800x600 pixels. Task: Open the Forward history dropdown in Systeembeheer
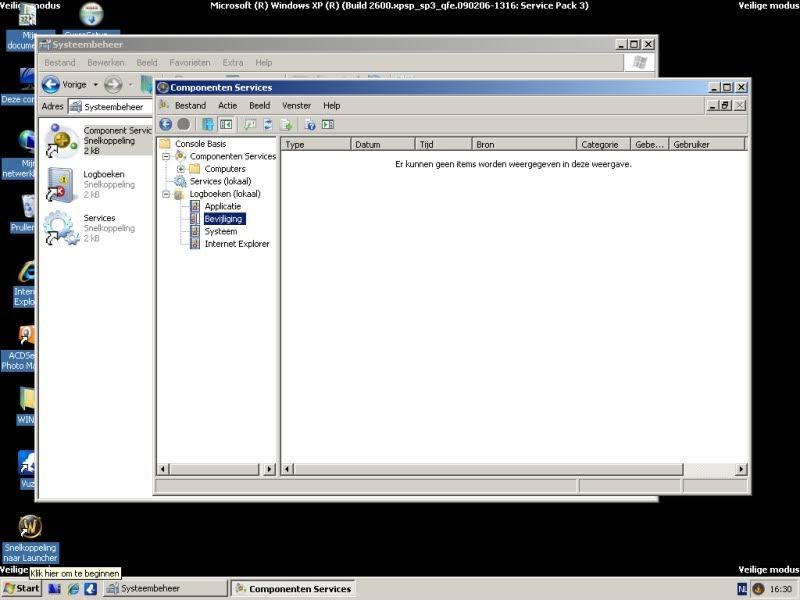click(x=131, y=84)
